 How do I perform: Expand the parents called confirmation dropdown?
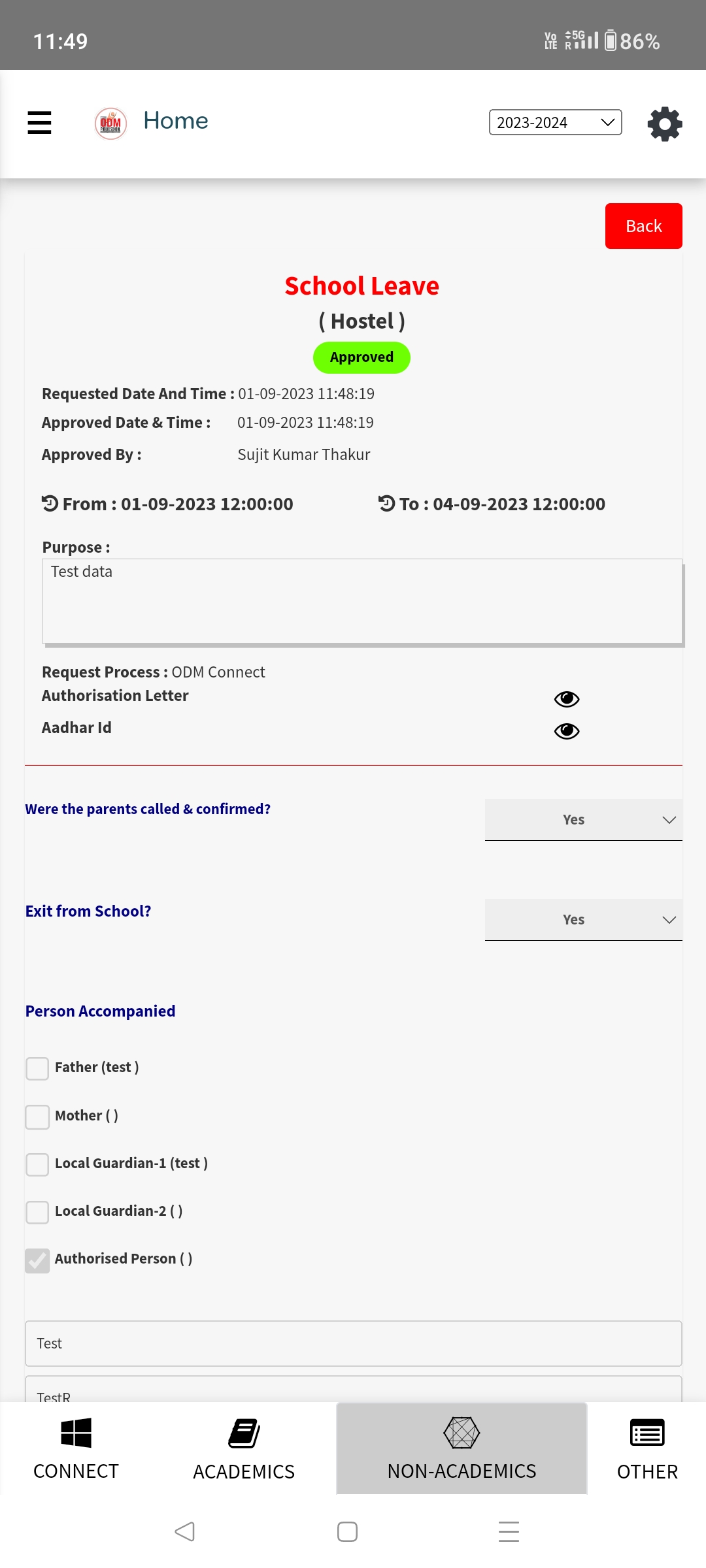click(x=583, y=820)
